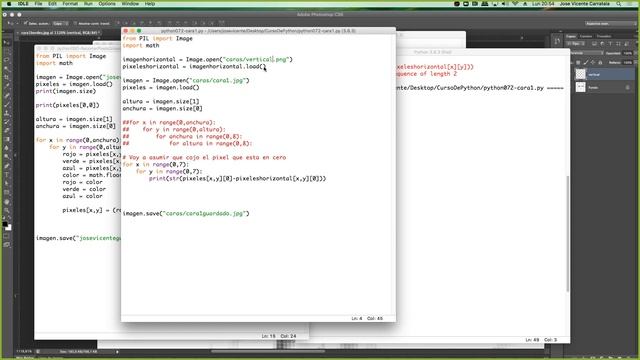The height and width of the screenshot is (360, 640).
Task: Click the 'Voy a asumir' comment line
Action: pyautogui.click(x=204, y=158)
